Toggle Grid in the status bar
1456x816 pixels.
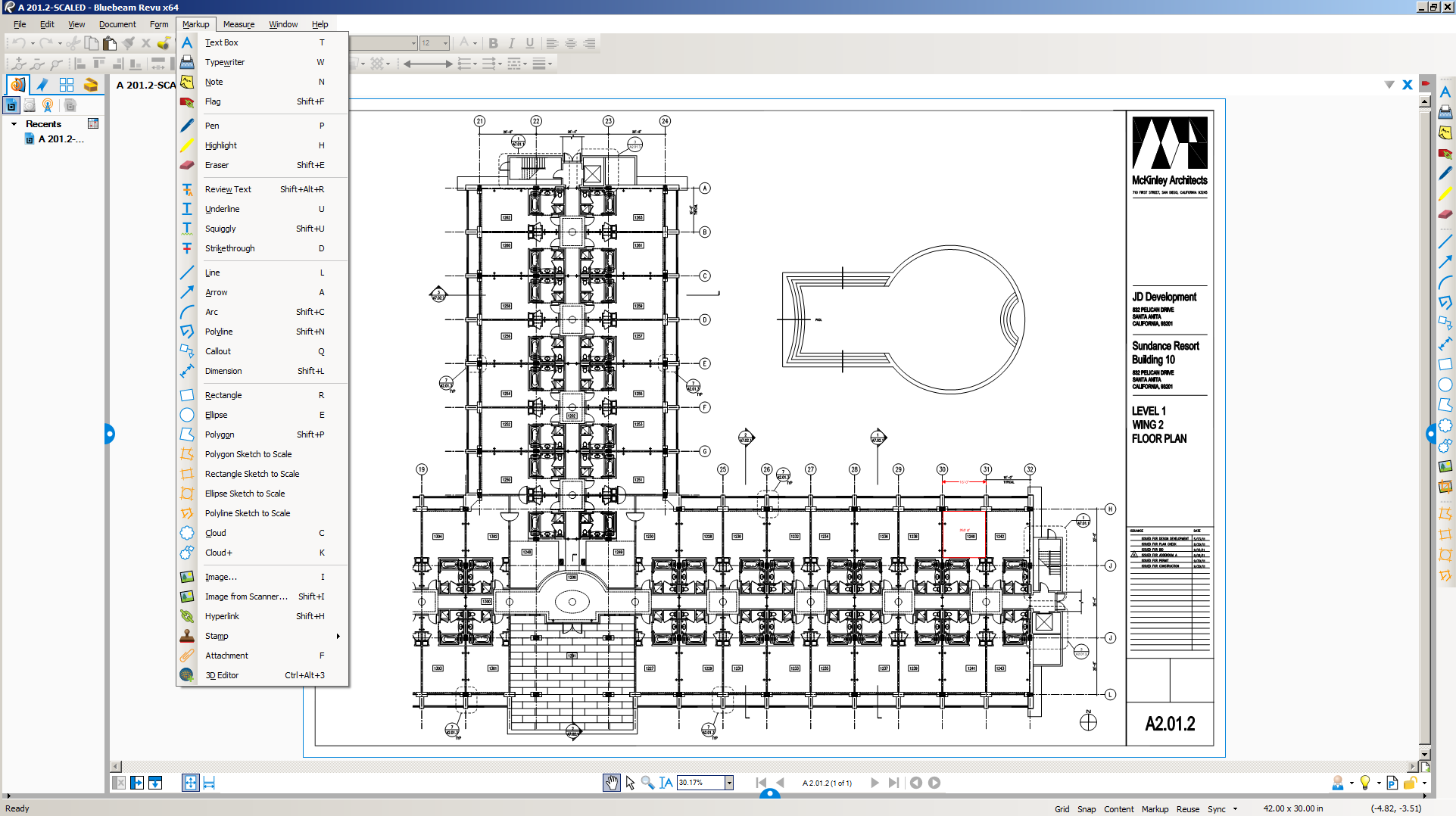coord(1062,809)
